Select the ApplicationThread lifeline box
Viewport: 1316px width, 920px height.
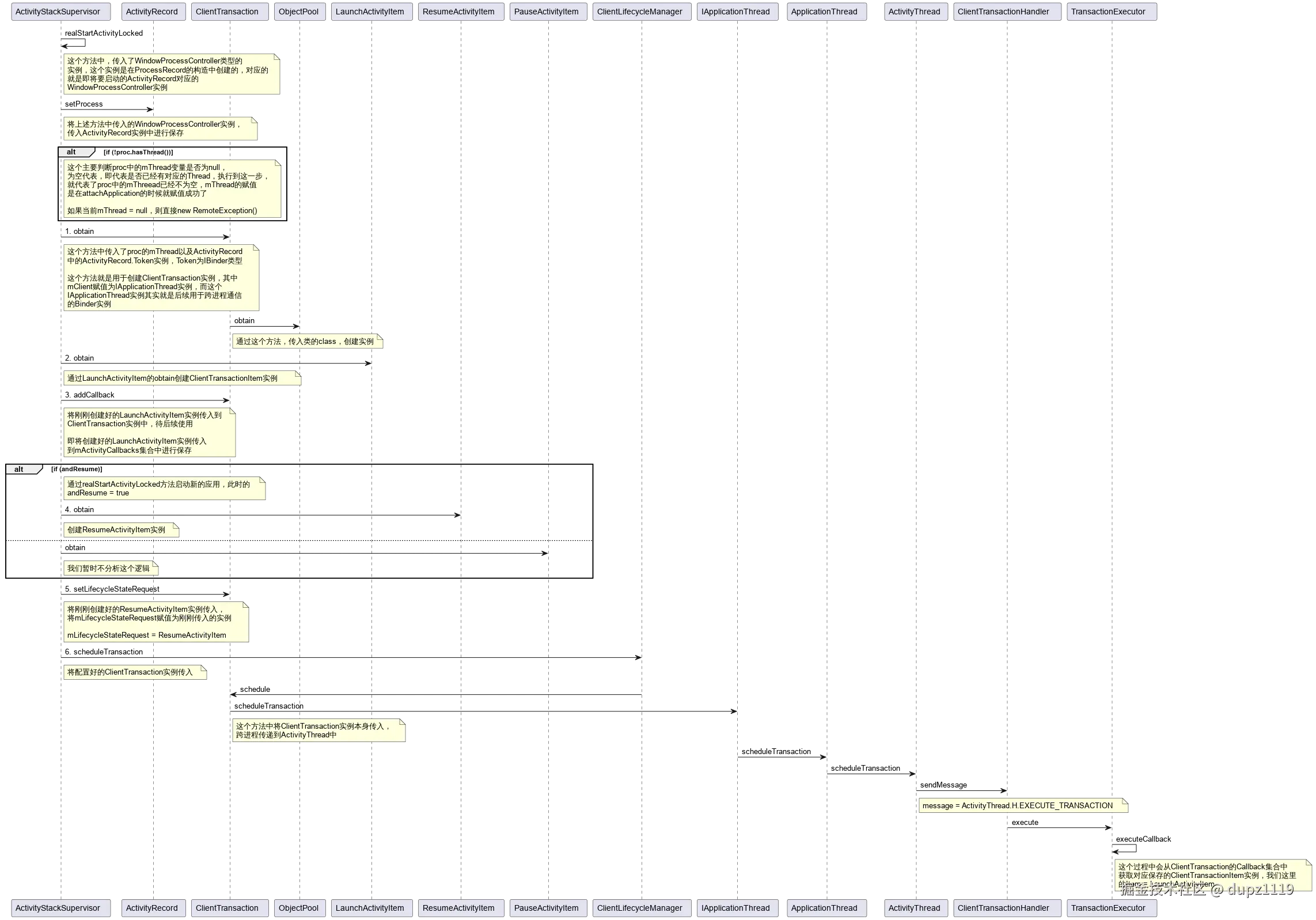click(826, 11)
